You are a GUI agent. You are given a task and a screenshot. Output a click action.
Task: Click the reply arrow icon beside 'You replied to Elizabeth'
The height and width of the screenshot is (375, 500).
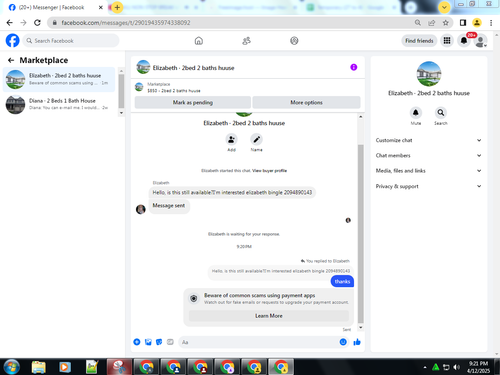coord(303,261)
